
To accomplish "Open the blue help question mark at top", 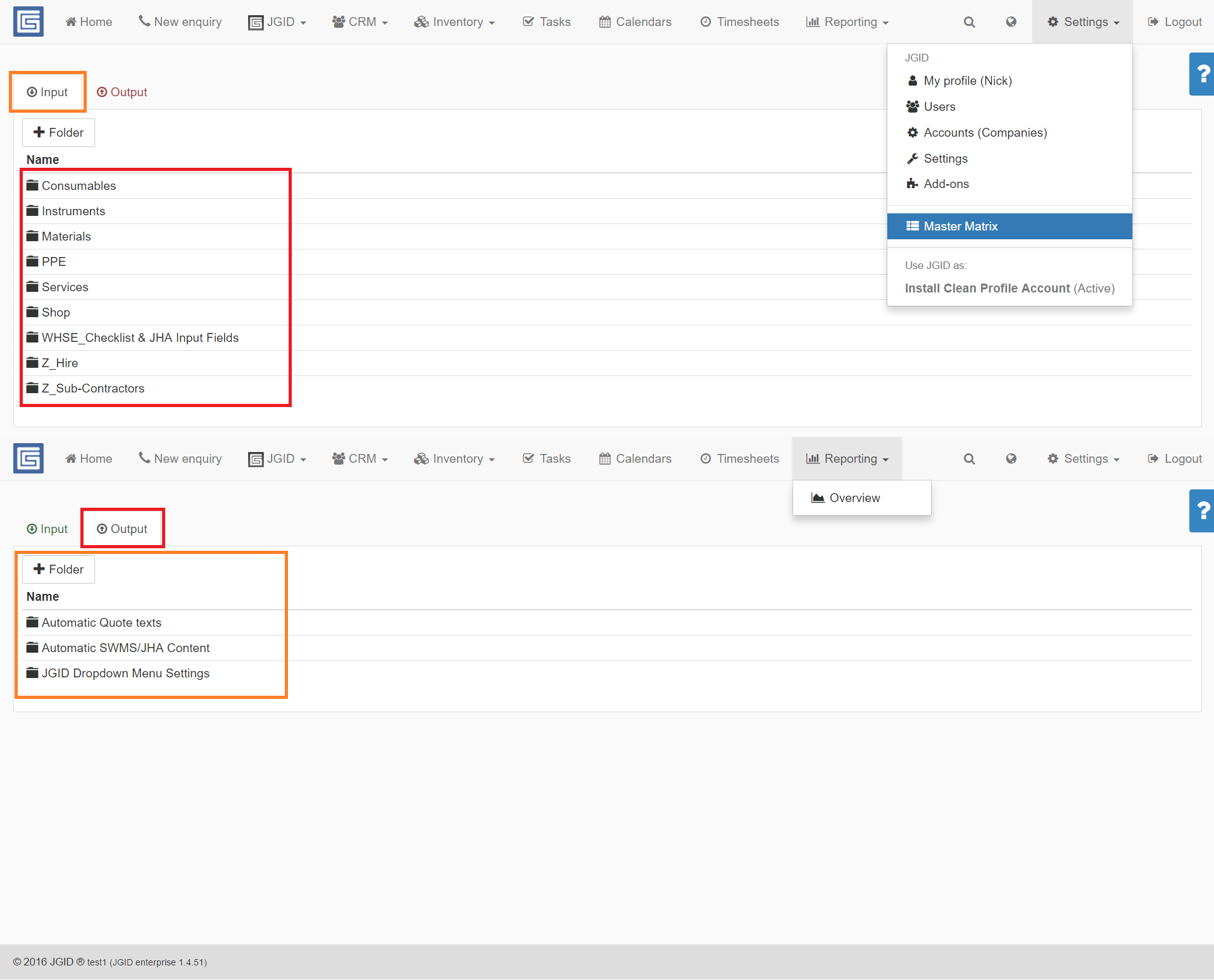I will [x=1202, y=73].
